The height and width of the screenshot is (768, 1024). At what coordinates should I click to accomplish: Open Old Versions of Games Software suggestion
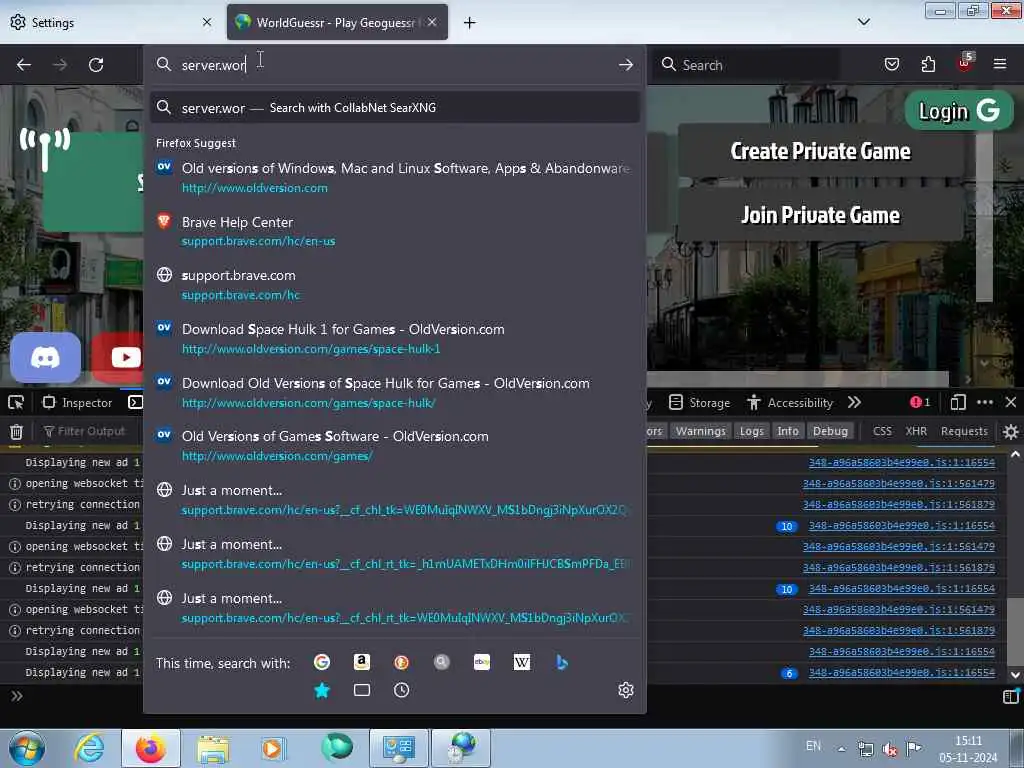pyautogui.click(x=394, y=446)
